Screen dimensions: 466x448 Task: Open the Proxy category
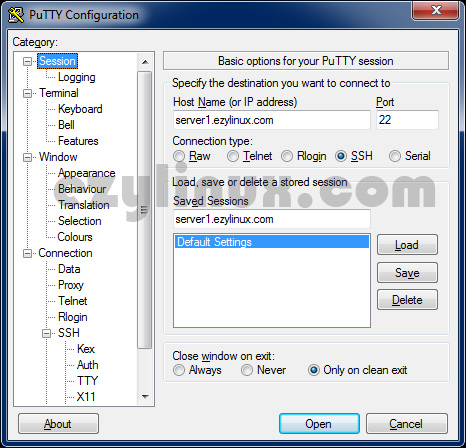[71, 285]
